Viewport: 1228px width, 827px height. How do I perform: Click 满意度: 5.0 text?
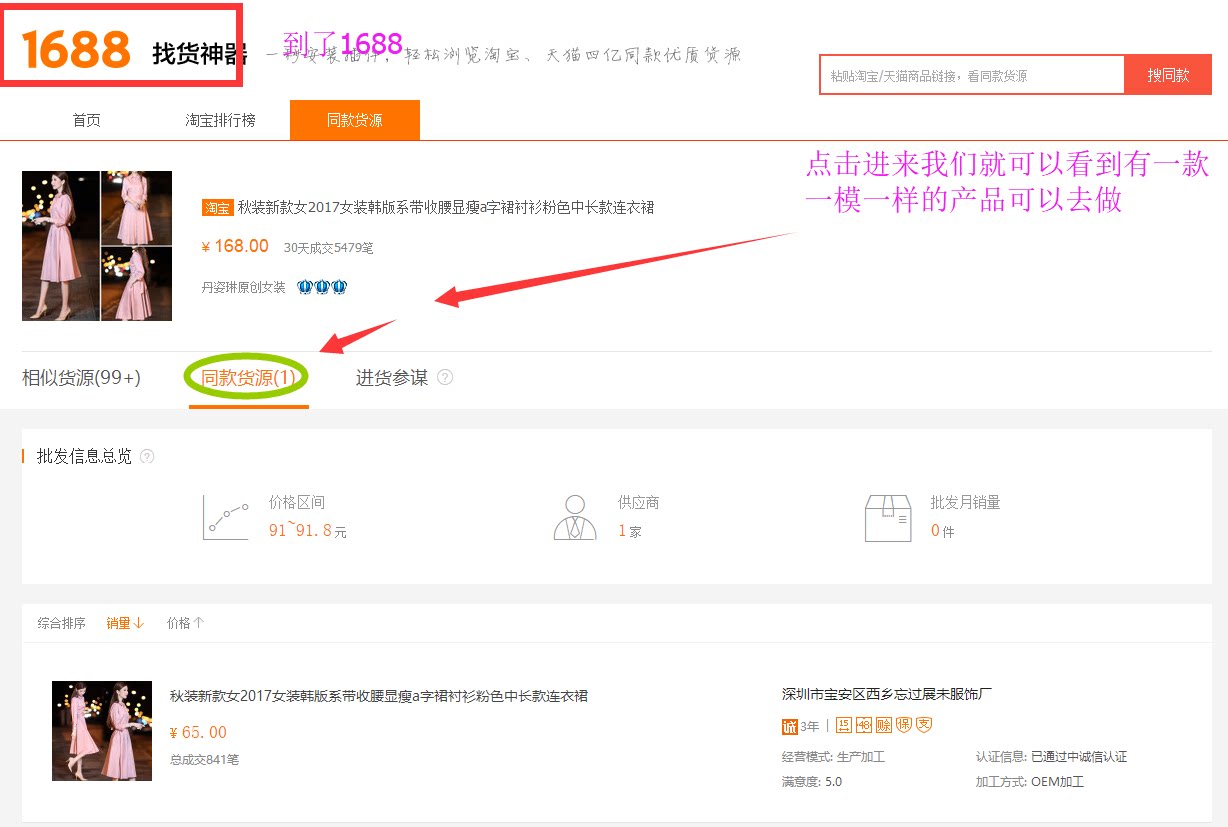(812, 782)
